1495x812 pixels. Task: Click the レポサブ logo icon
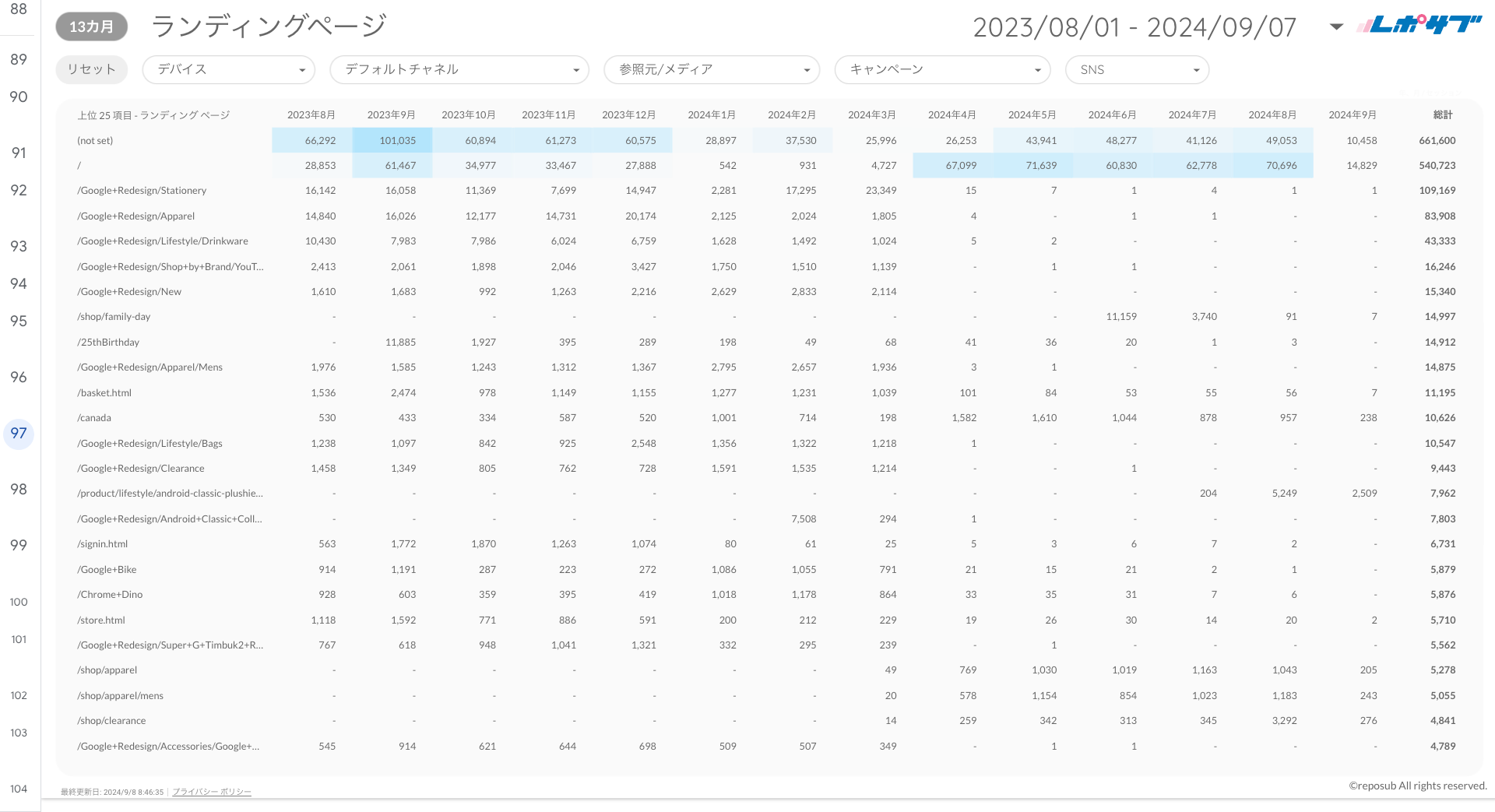coord(1419,25)
